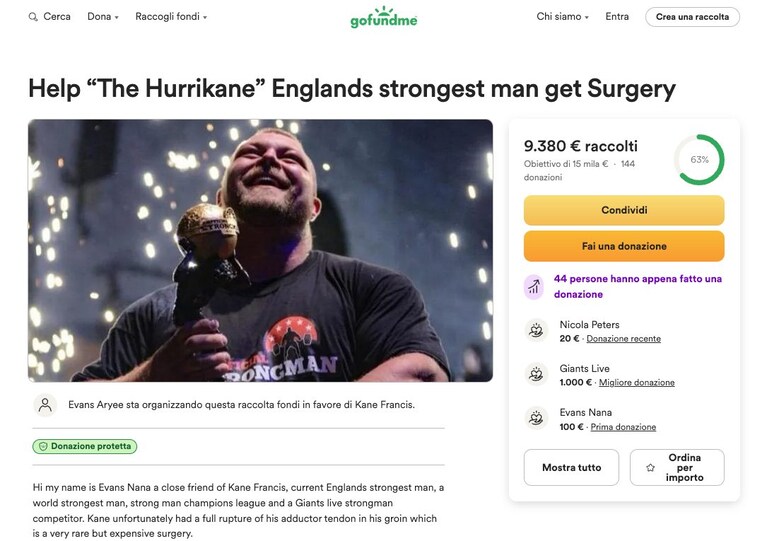Click the search magnifier icon beside Cerca
The width and height of the screenshot is (767, 541).
coord(33,17)
